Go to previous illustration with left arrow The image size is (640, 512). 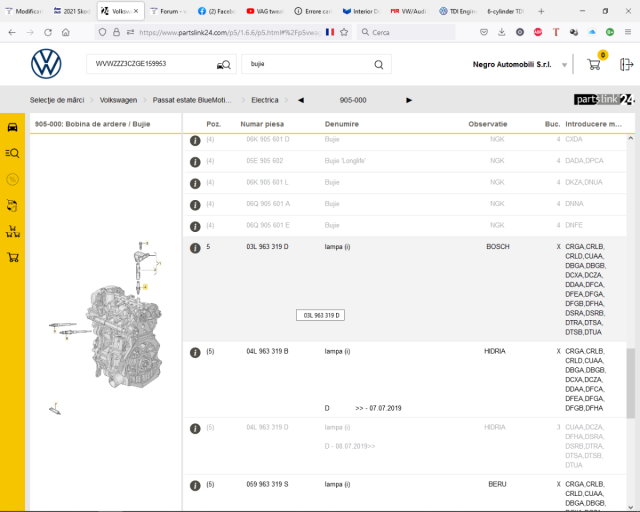[301, 100]
